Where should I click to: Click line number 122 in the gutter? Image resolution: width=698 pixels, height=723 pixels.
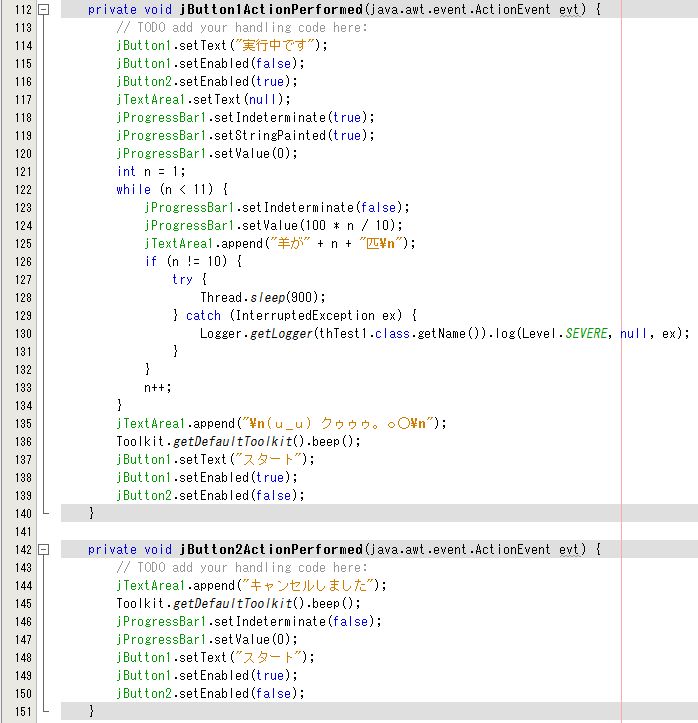click(18, 190)
